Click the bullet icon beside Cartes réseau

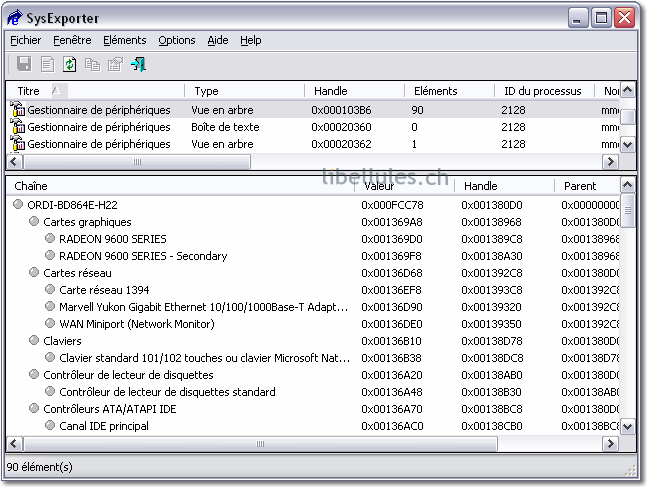[x=34, y=272]
